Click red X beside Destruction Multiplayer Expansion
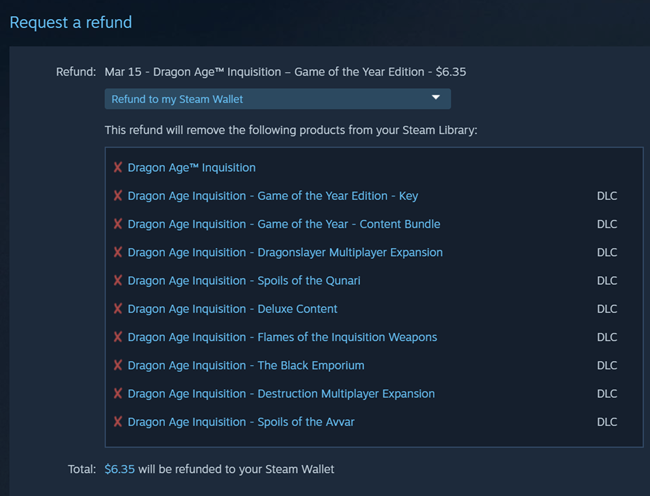650x496 pixels. tap(118, 394)
